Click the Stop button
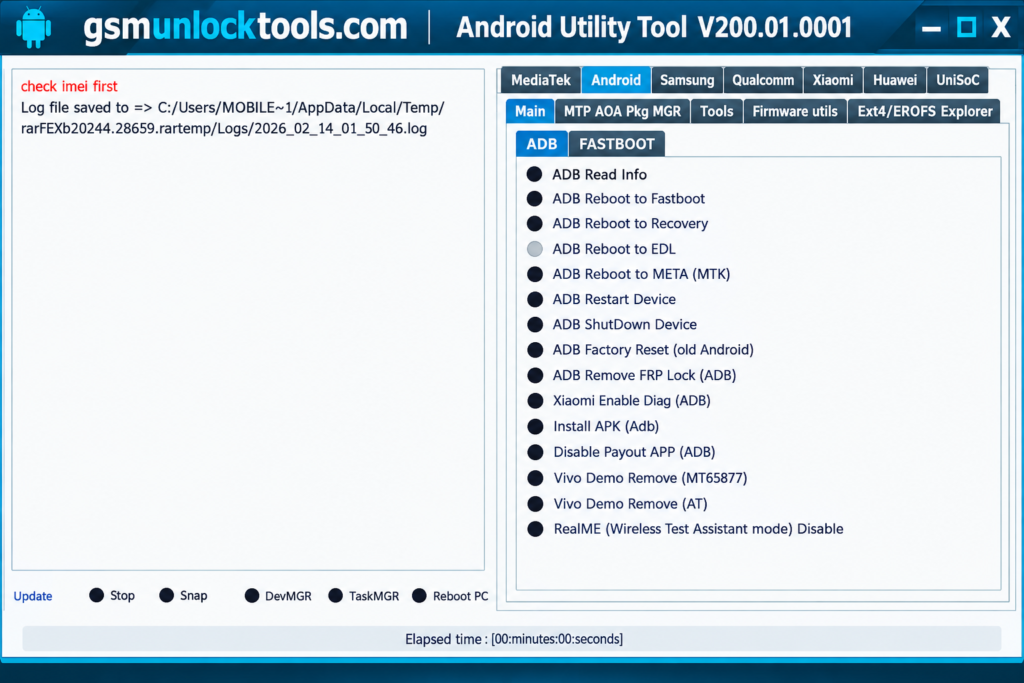 (112, 596)
